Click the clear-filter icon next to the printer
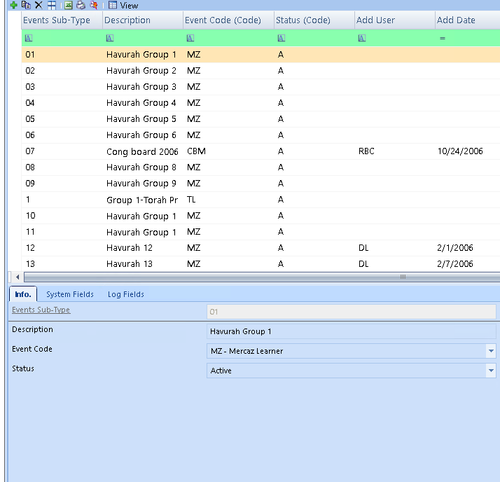 tap(94, 5)
